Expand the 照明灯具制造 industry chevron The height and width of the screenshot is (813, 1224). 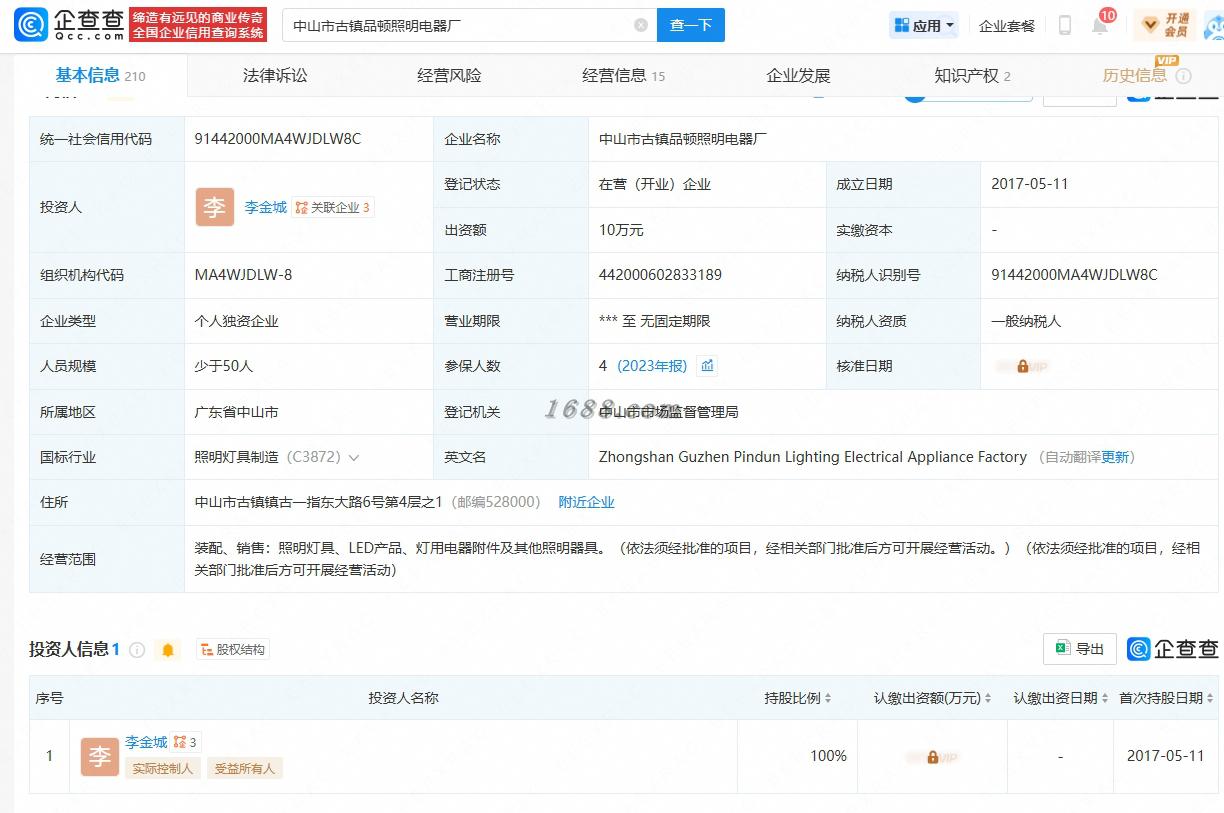354,458
